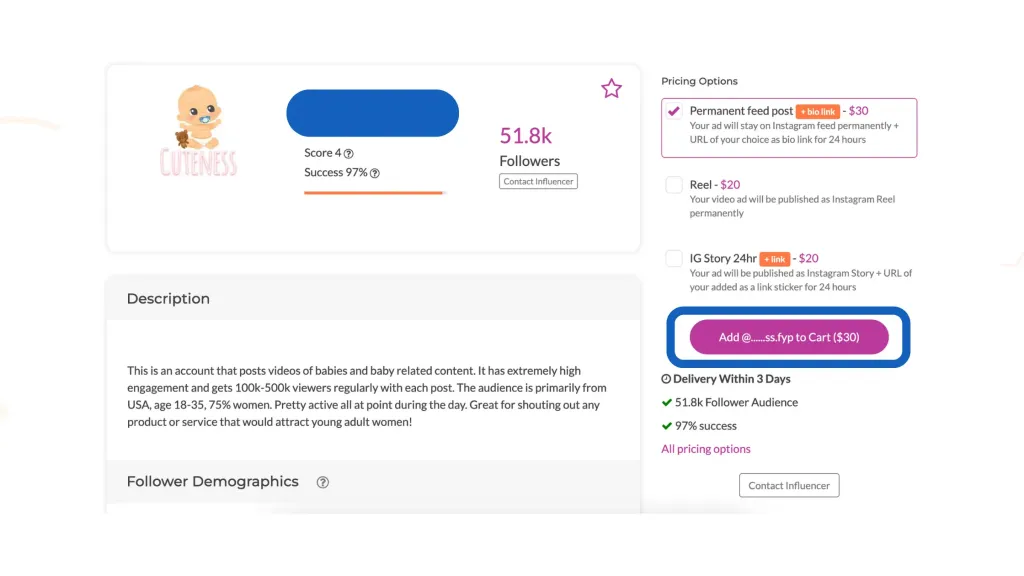This screenshot has width=1024, height=576.
Task: Click Contact Influencer below Followers count
Action: [x=538, y=182]
